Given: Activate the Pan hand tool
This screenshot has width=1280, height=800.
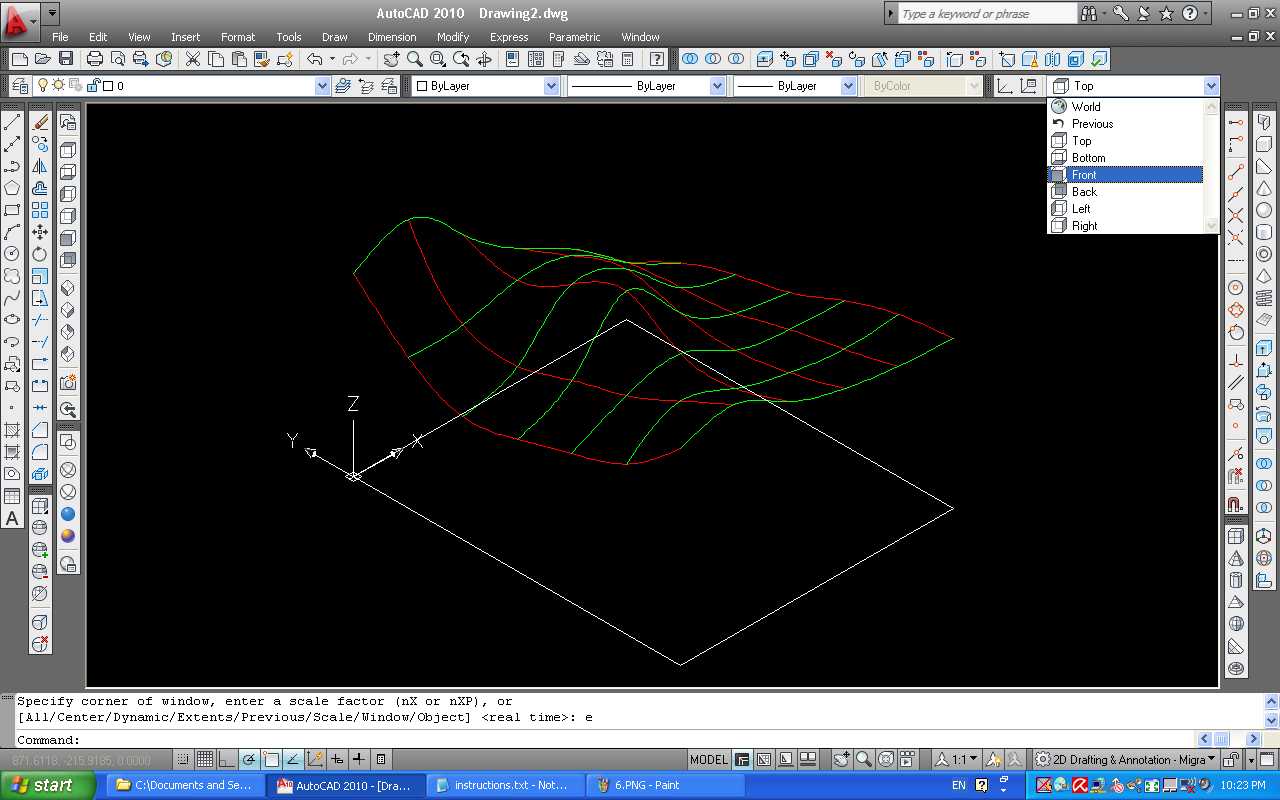Looking at the screenshot, I should click(391, 59).
